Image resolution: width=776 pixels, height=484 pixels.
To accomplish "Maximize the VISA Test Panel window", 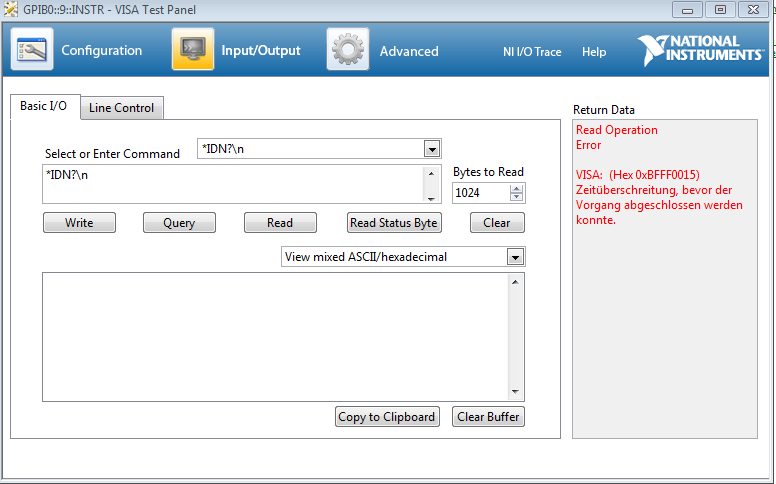I will point(720,9).
